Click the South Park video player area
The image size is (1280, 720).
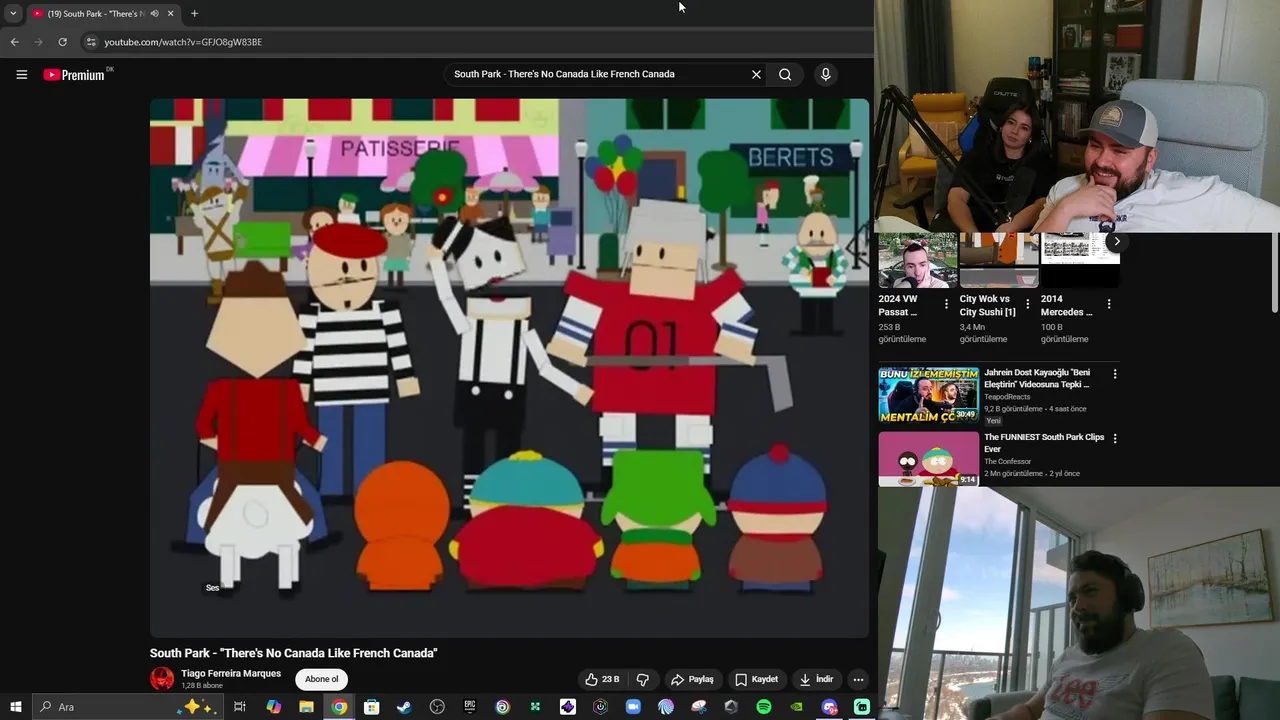[x=509, y=367]
